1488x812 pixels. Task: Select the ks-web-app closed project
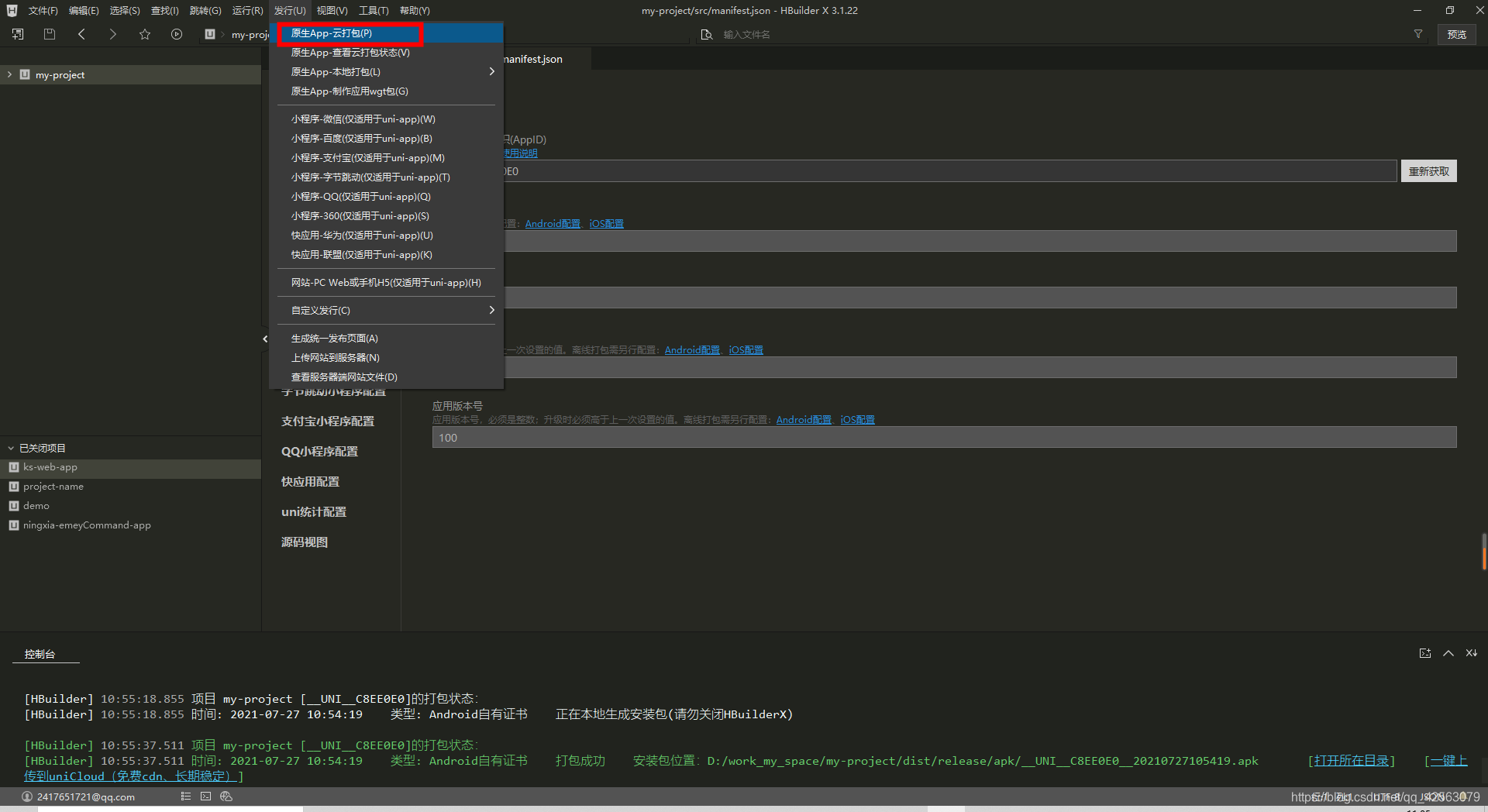(x=130, y=467)
